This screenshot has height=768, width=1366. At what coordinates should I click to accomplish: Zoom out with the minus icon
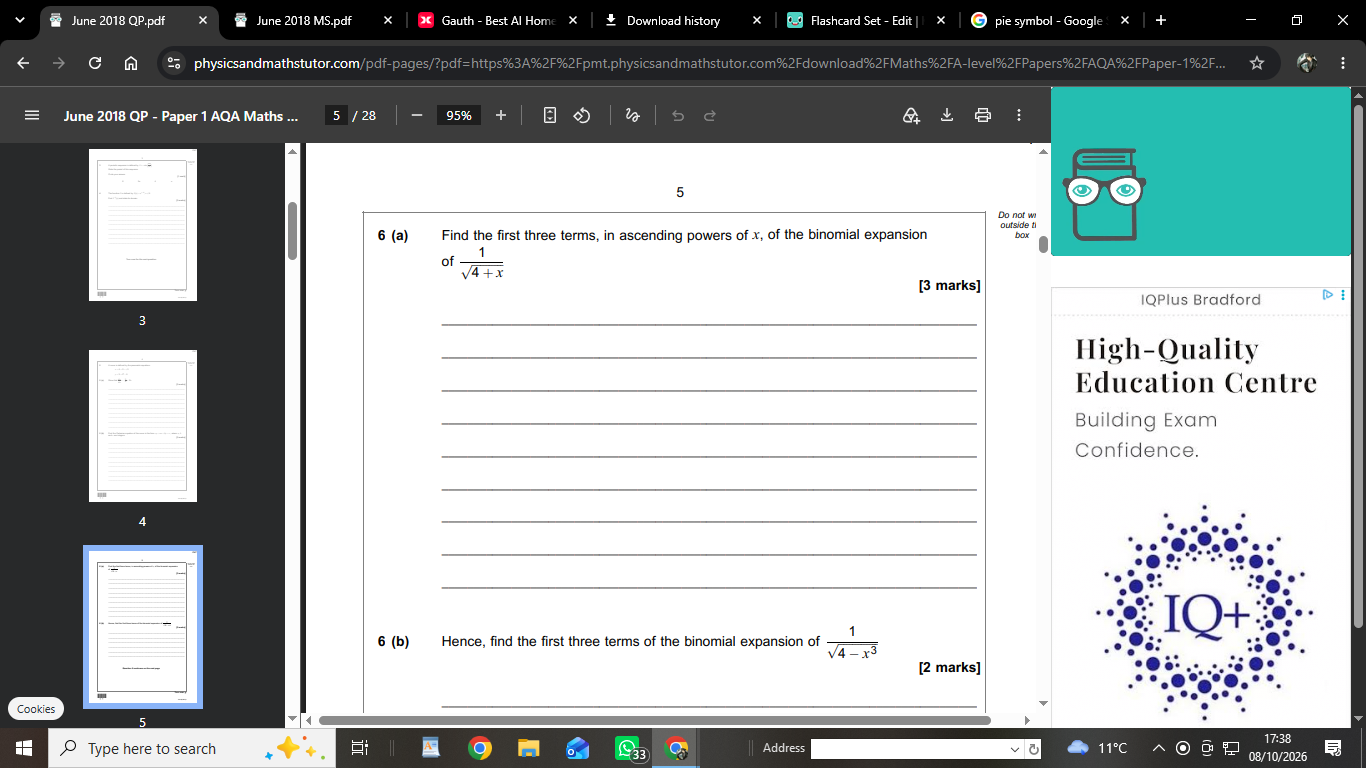coord(417,116)
